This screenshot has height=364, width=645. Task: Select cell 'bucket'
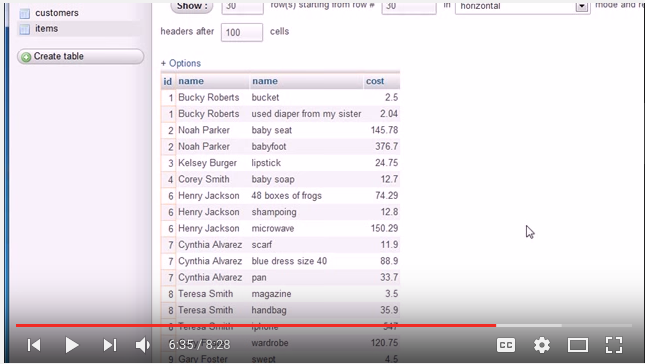tap(265, 97)
